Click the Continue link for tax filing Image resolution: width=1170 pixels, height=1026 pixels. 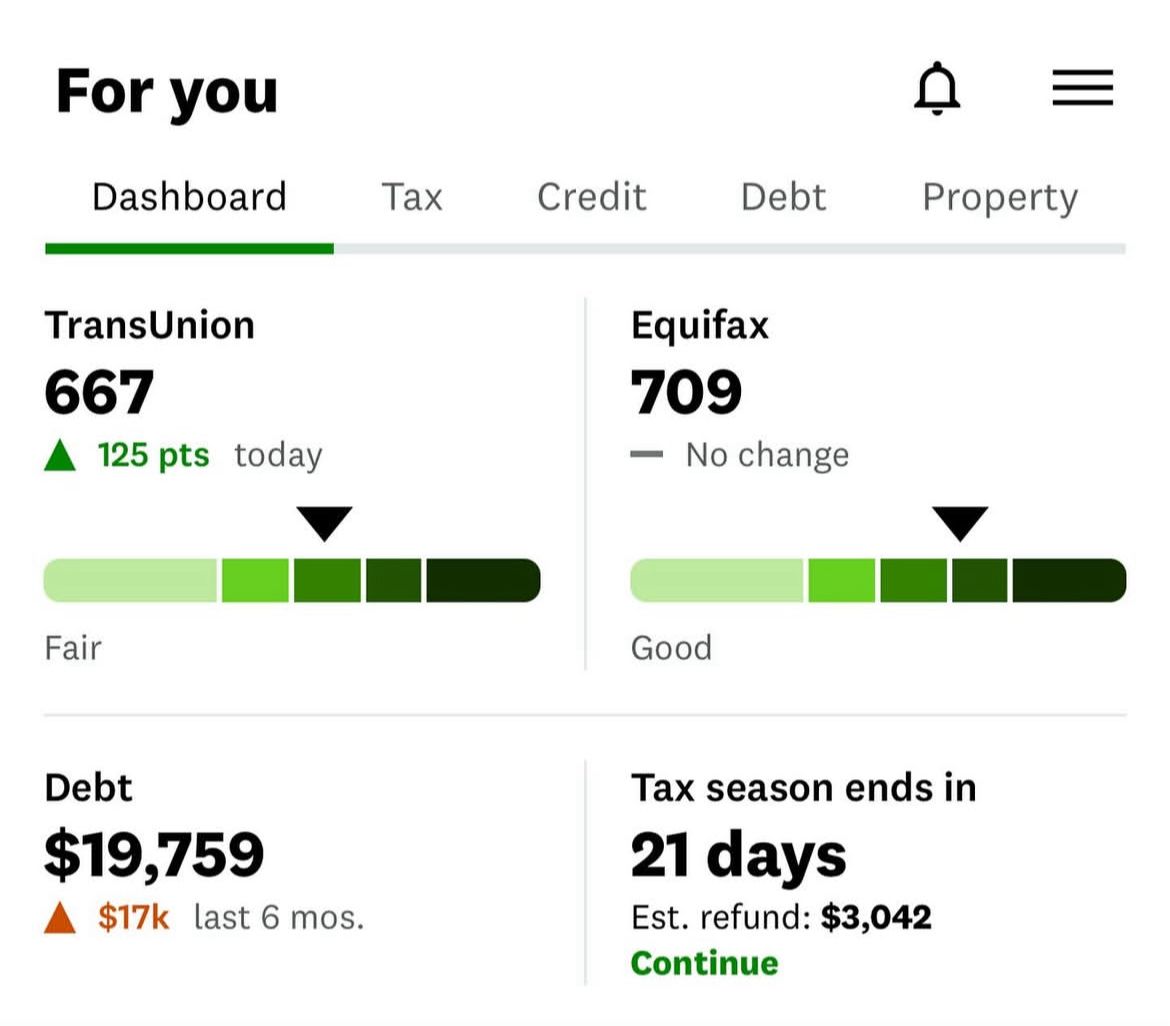click(x=704, y=963)
